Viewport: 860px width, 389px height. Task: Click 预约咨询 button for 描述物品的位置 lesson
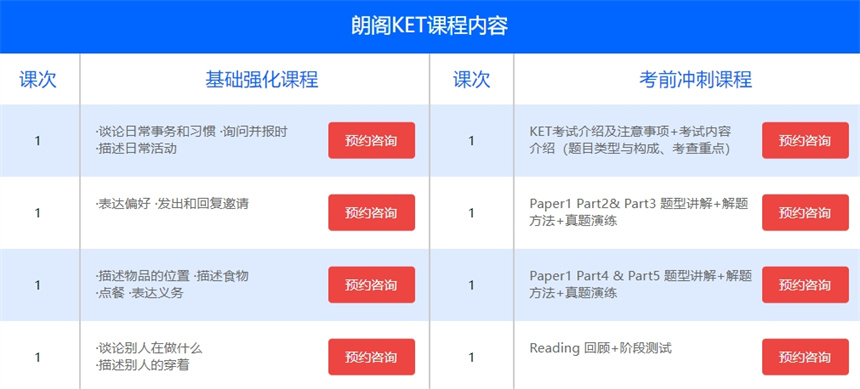coord(371,285)
